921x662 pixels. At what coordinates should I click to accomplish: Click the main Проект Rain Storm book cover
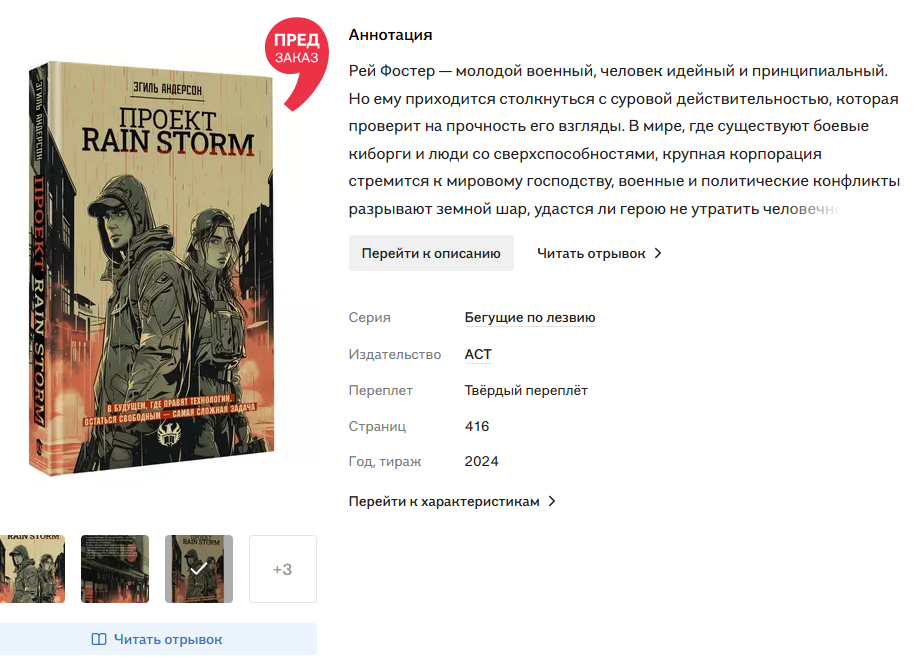pyautogui.click(x=152, y=267)
